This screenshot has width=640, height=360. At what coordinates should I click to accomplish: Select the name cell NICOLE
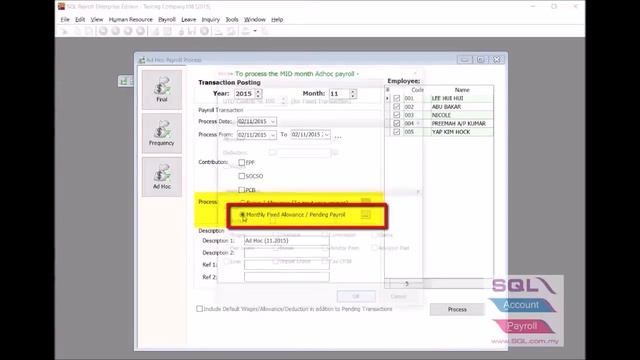(x=462, y=115)
